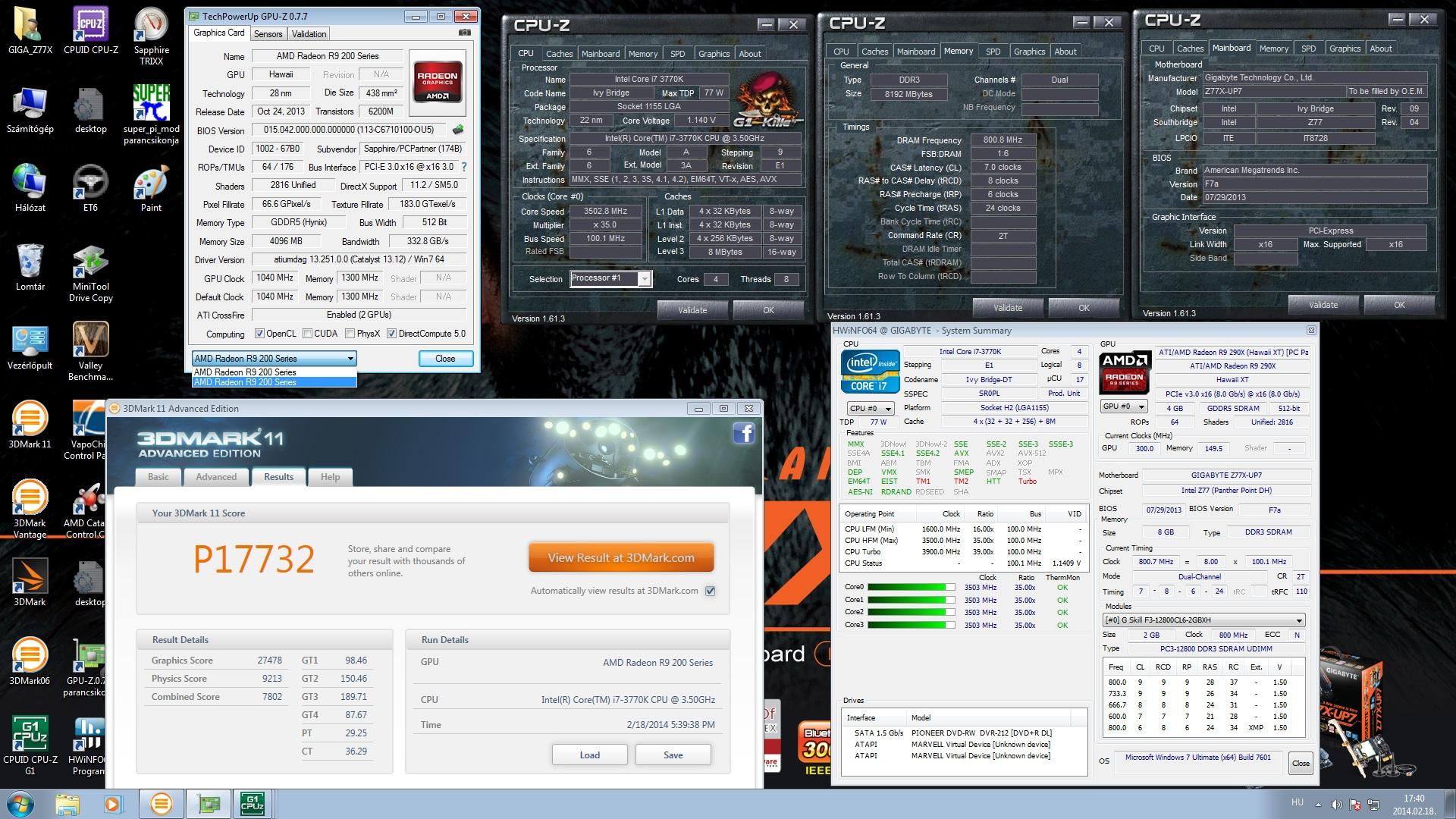The width and height of the screenshot is (1456, 819).
Task: Click the BIOS upload chip icon
Action: coord(458,130)
